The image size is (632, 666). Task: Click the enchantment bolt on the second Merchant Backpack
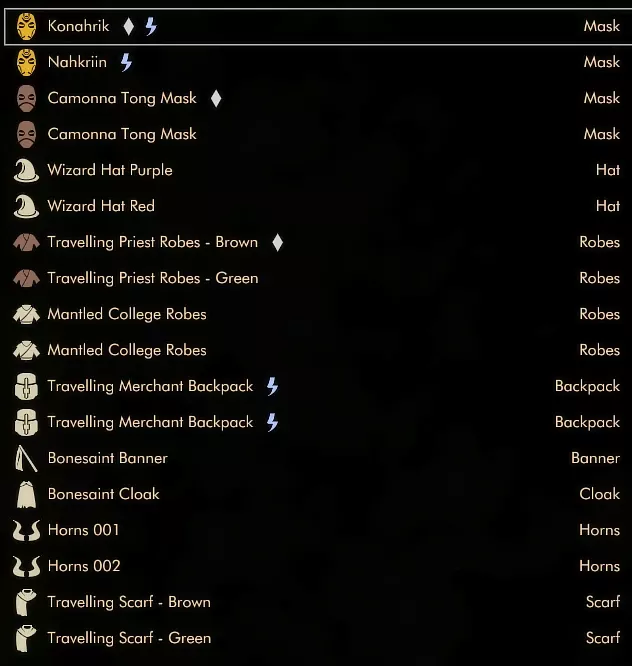[x=272, y=422]
